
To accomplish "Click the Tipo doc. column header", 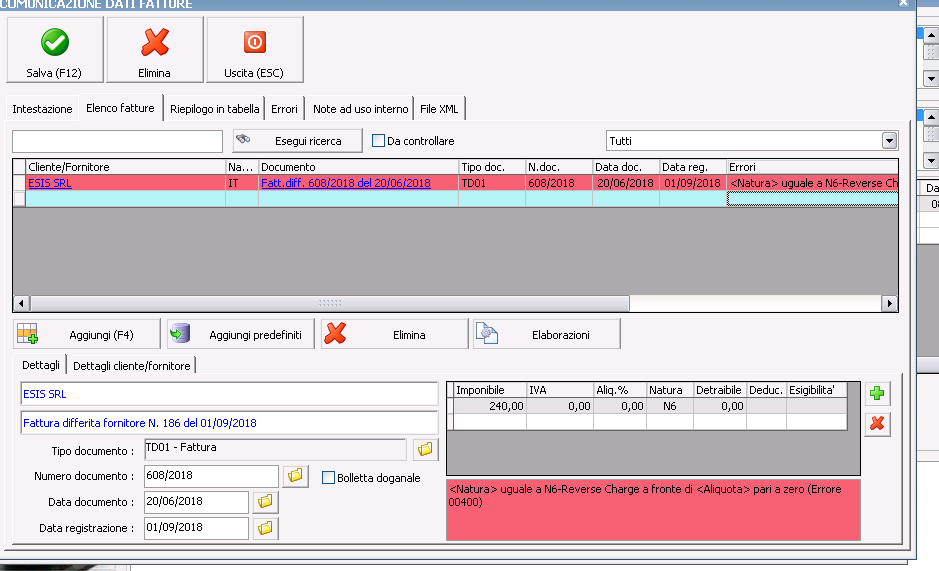I will (x=492, y=167).
